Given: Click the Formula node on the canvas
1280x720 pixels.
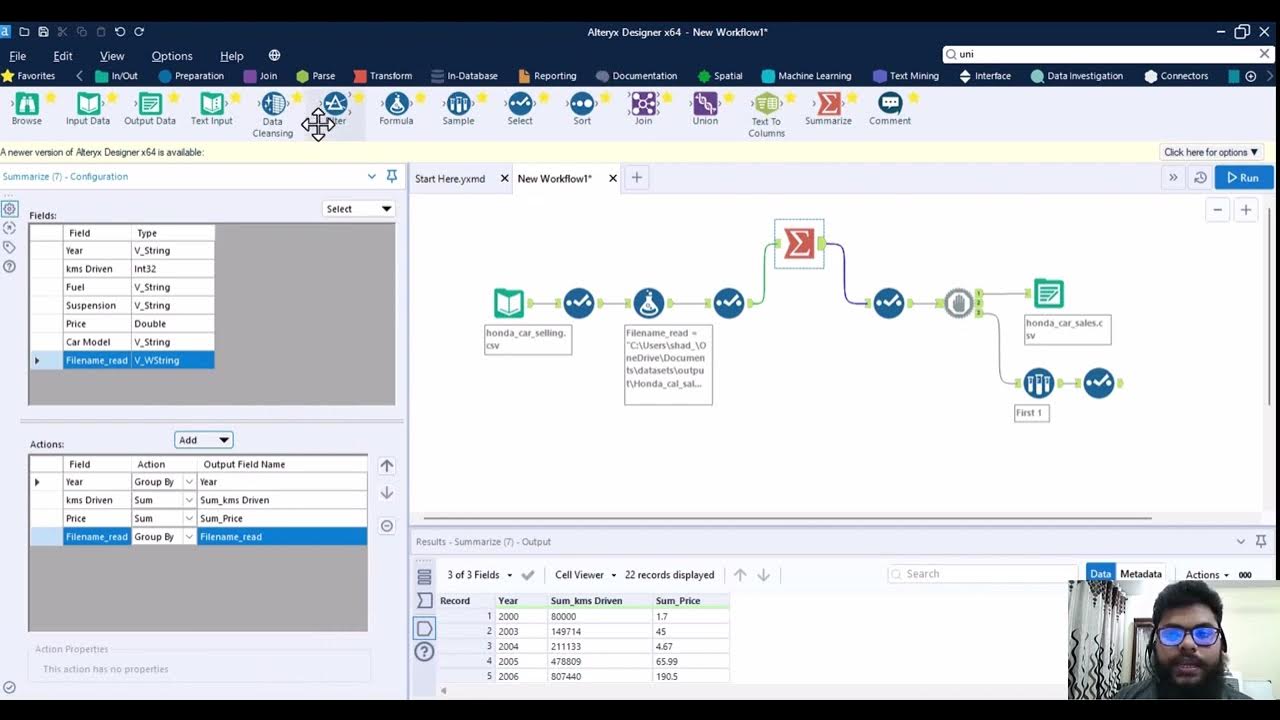Looking at the screenshot, I should [649, 303].
